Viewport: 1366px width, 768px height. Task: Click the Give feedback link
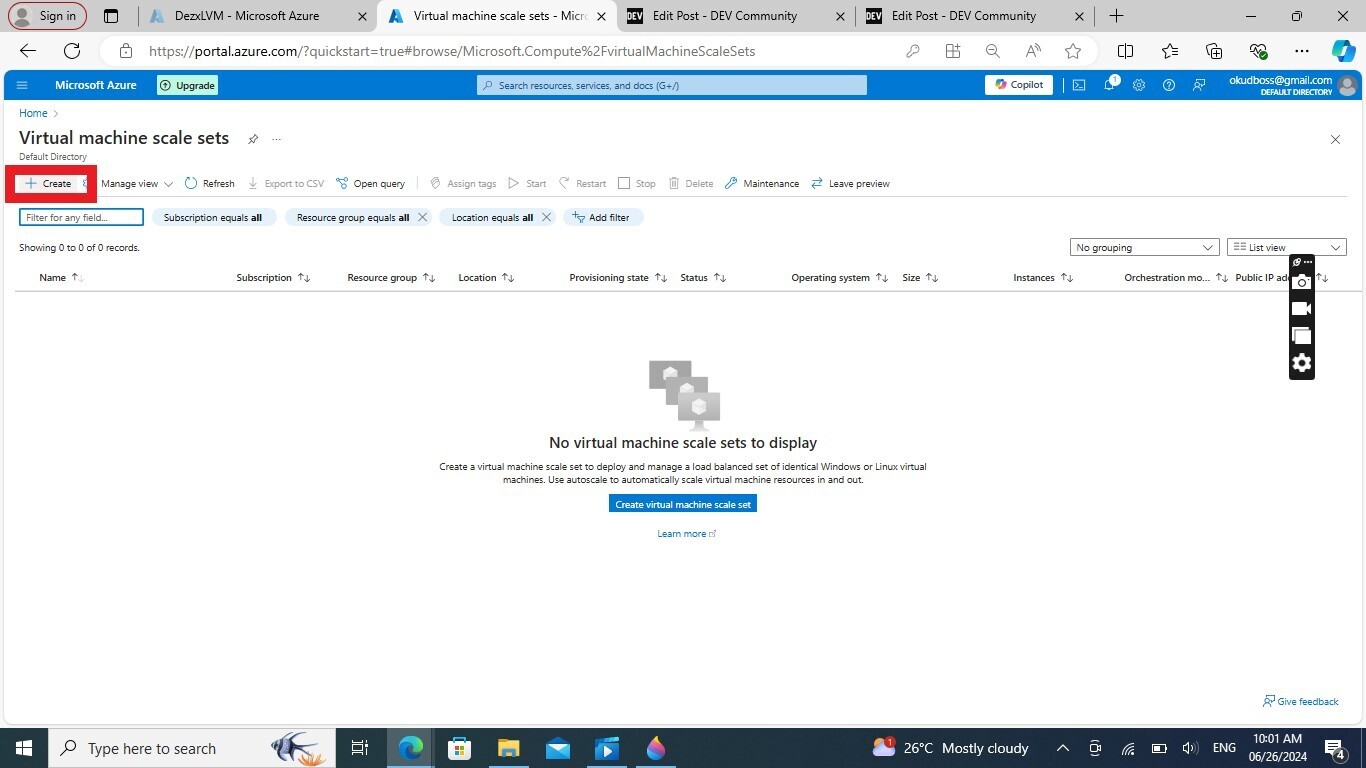(x=1301, y=701)
